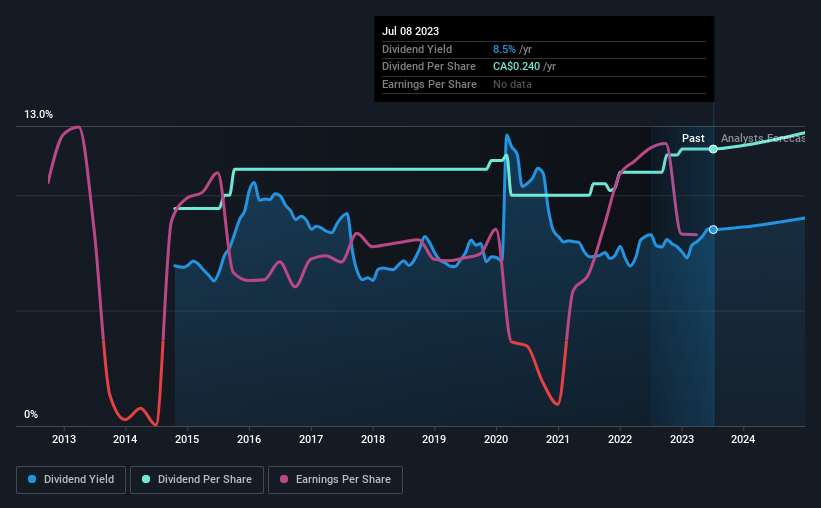Click the 2017 x-axis label
The height and width of the screenshot is (508, 821).
[x=311, y=439]
